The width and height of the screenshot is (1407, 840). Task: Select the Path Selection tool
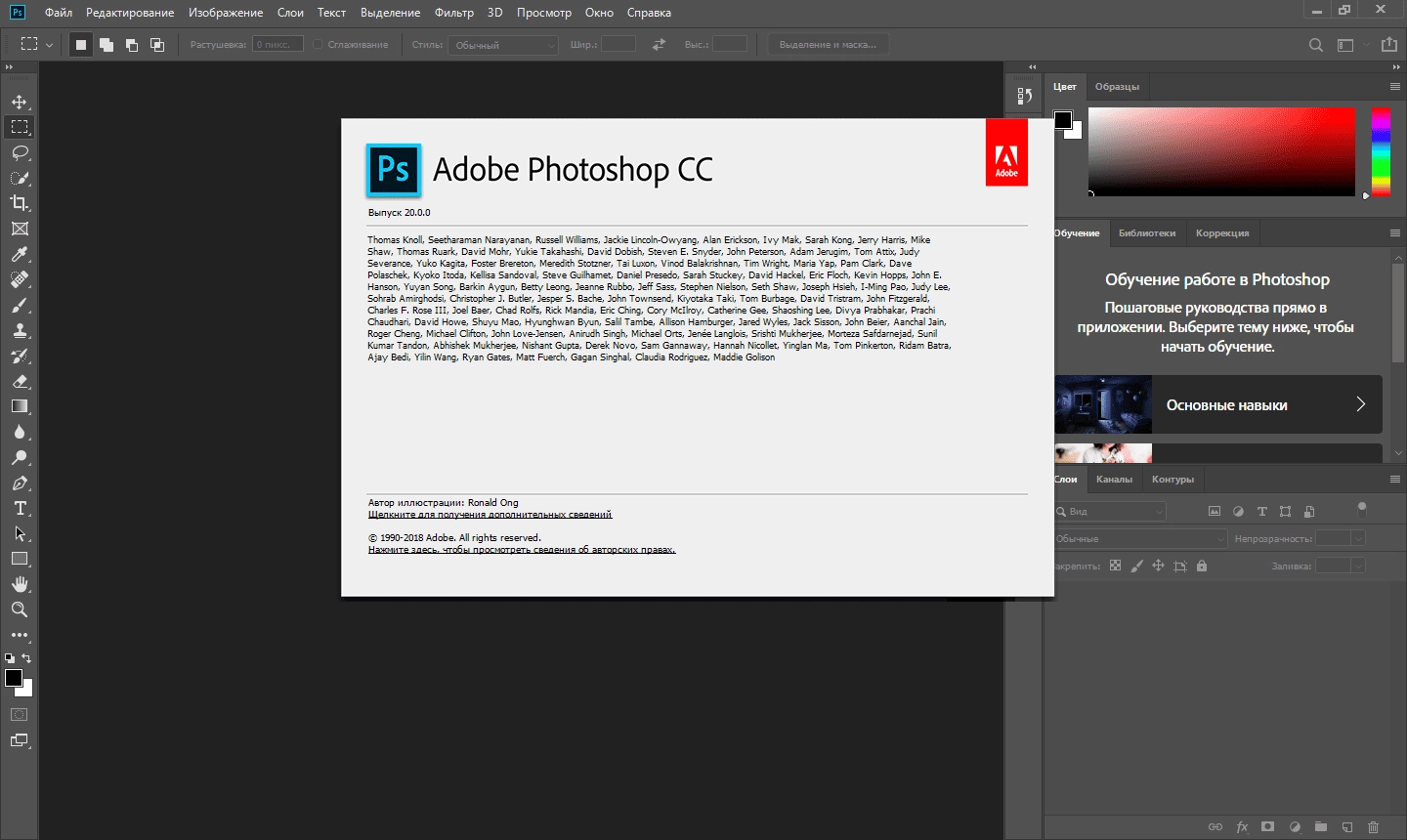click(20, 533)
